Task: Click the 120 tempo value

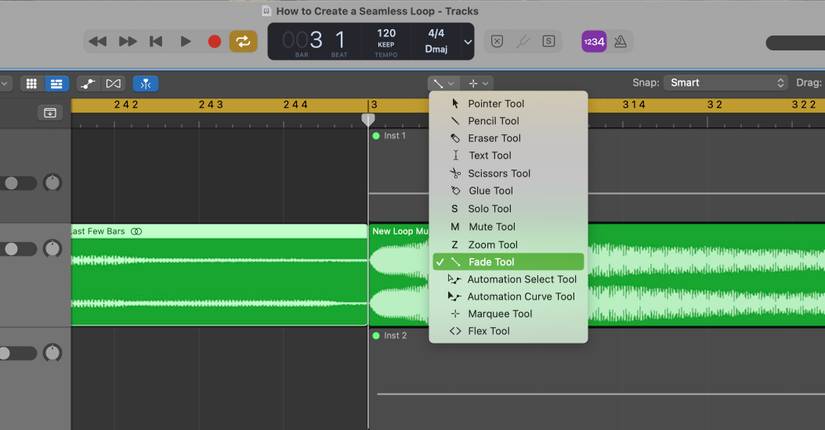Action: tap(386, 33)
